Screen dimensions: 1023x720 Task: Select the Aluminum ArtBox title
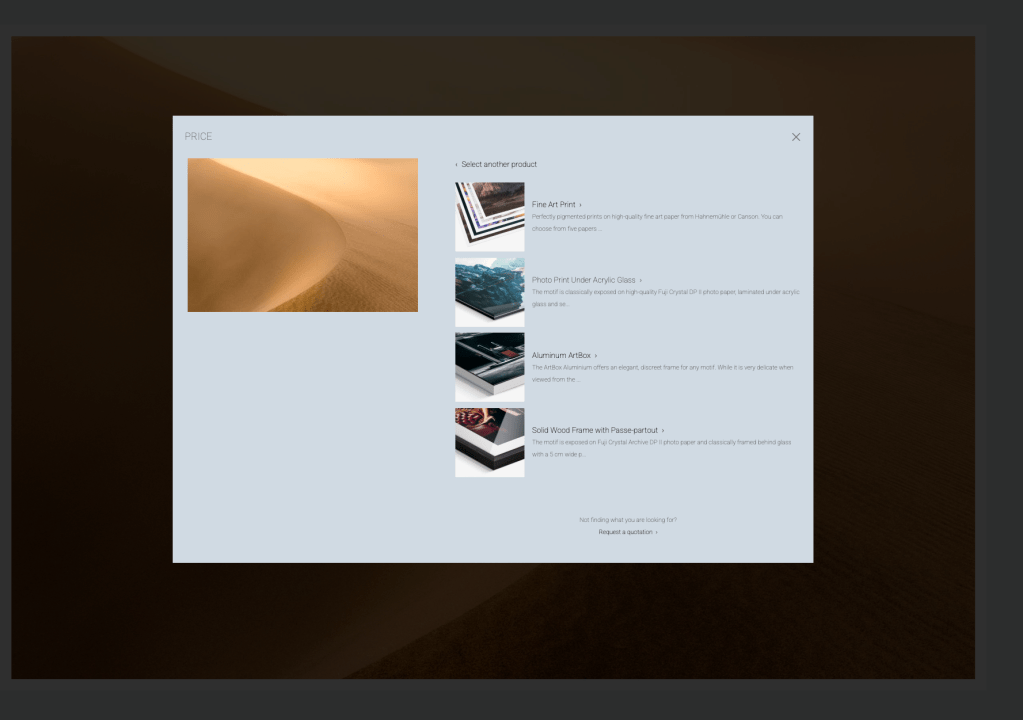coord(561,355)
